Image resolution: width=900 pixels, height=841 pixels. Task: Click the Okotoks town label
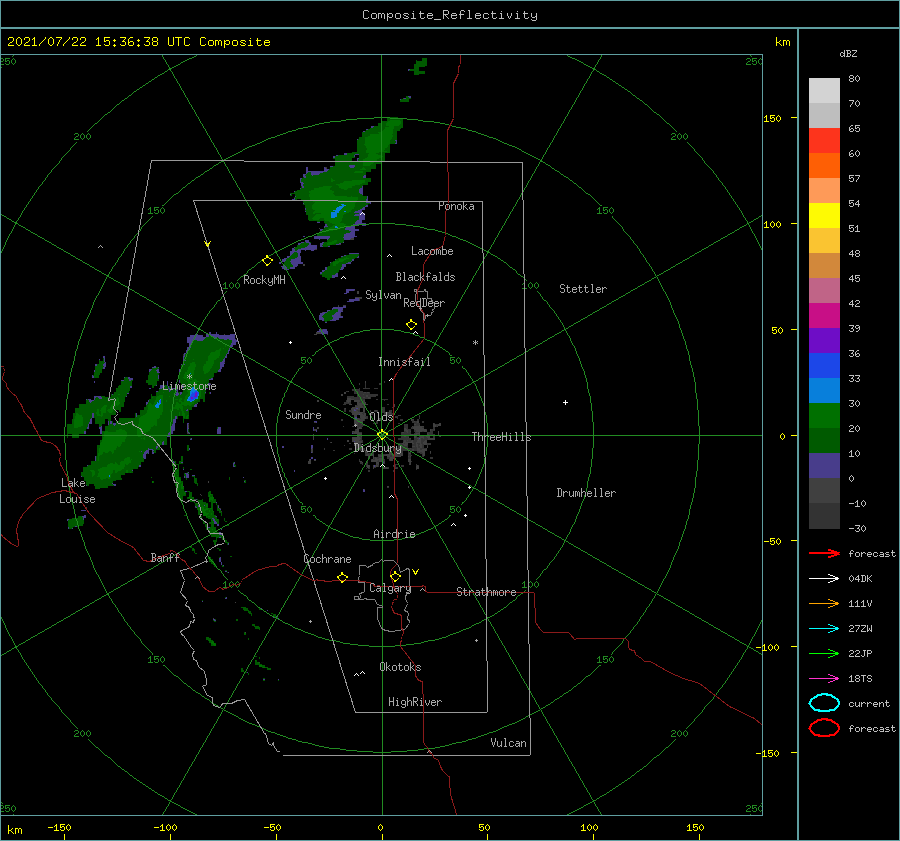[400, 667]
